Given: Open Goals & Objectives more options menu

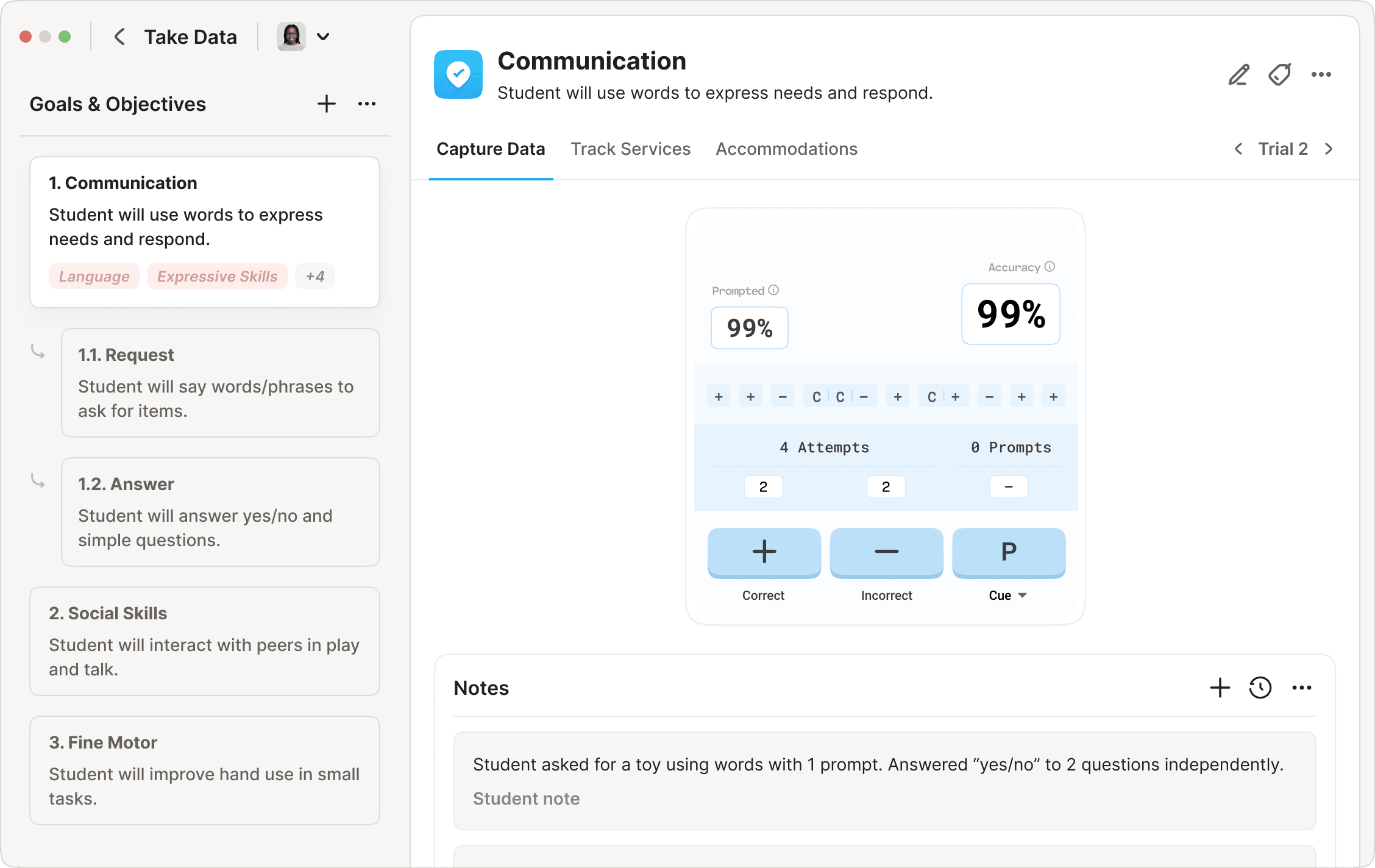Looking at the screenshot, I should pyautogui.click(x=367, y=104).
